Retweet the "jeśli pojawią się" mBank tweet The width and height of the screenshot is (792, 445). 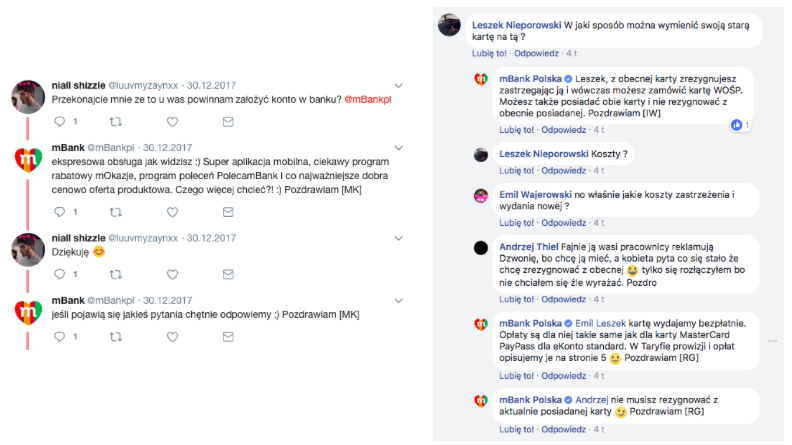115,338
